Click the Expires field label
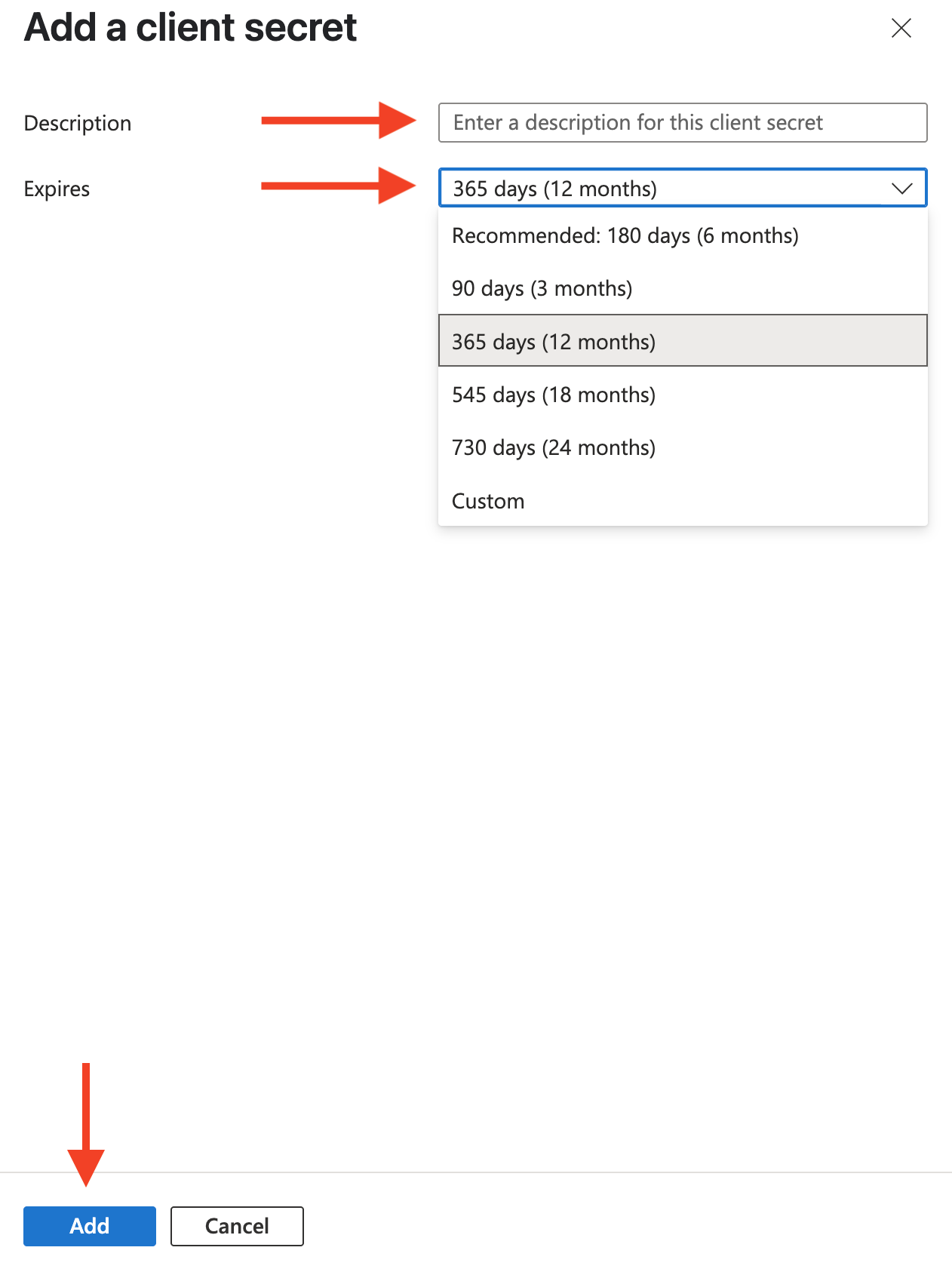The width and height of the screenshot is (952, 1275). click(57, 189)
